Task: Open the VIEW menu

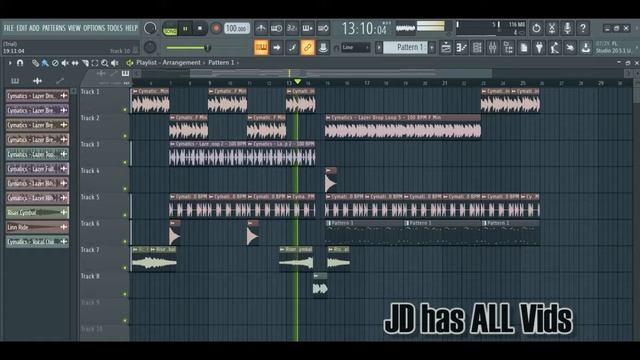Action: click(x=74, y=28)
